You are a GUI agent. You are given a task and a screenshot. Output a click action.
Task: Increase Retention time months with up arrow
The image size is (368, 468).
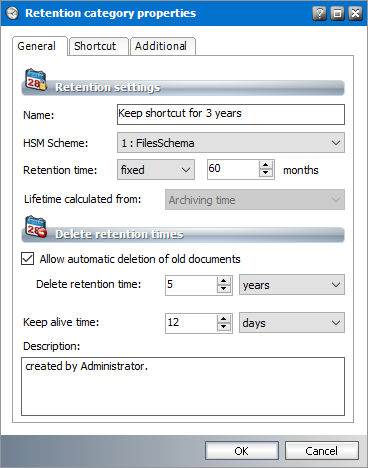click(x=266, y=165)
